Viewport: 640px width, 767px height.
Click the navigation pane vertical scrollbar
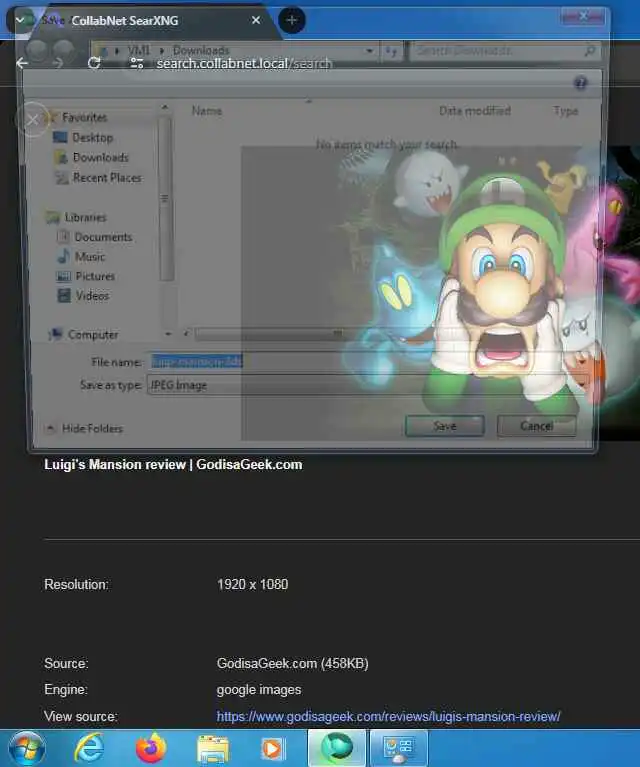coord(166,198)
